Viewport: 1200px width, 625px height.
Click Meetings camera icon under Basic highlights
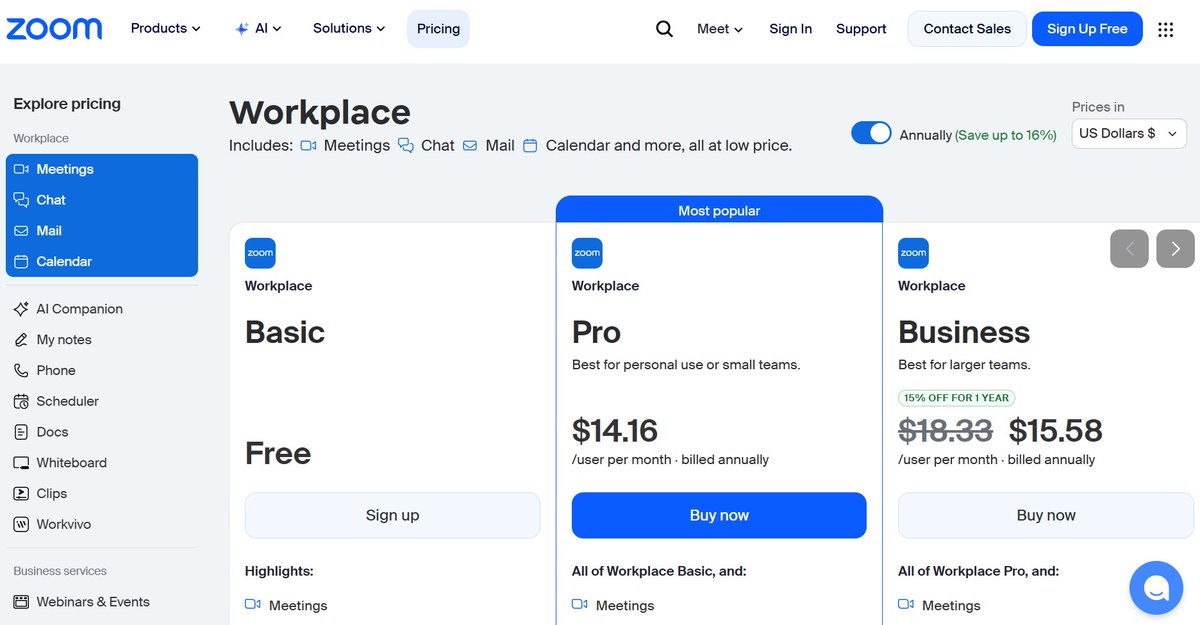point(253,605)
